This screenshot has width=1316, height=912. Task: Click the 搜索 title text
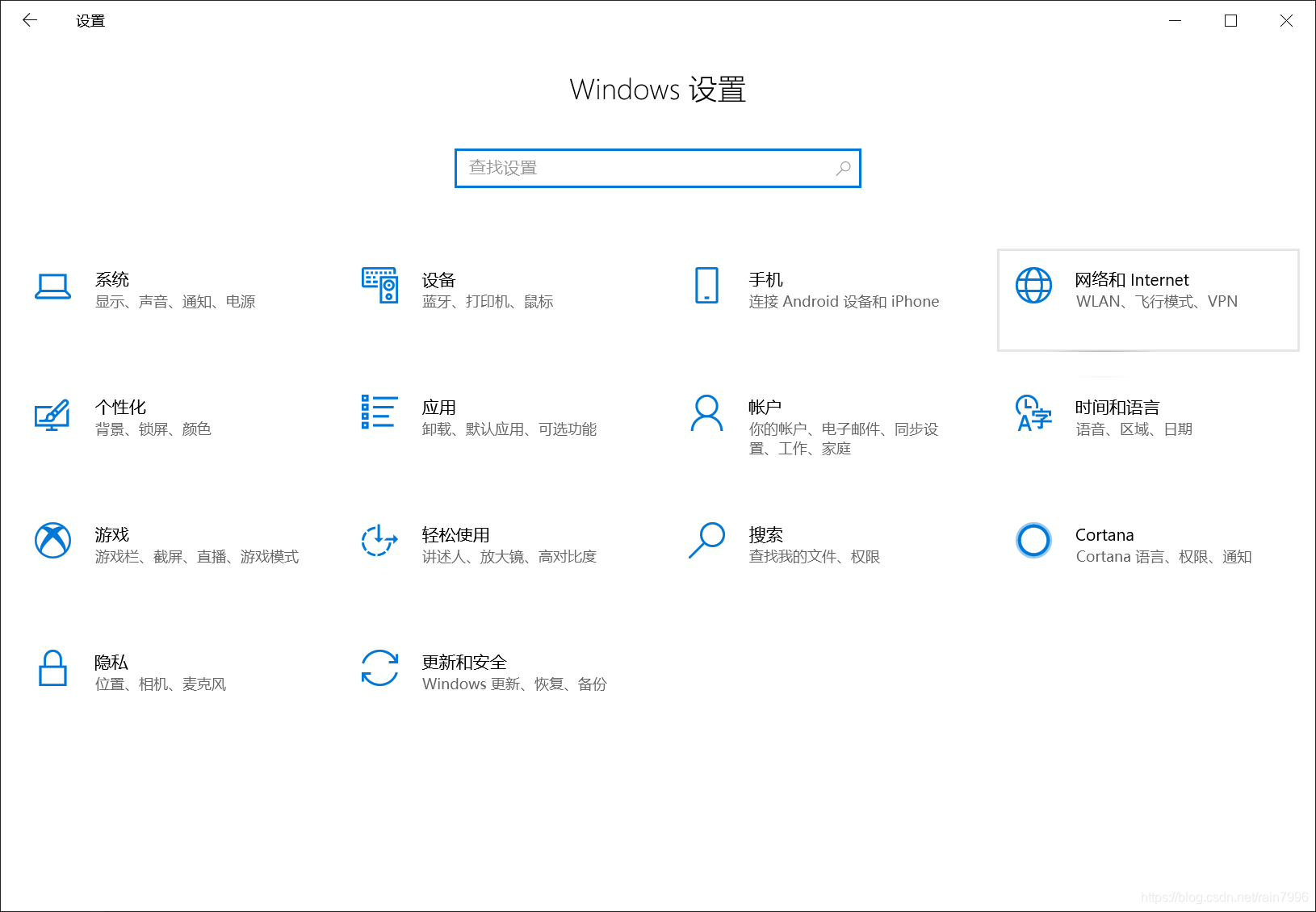[x=766, y=534]
